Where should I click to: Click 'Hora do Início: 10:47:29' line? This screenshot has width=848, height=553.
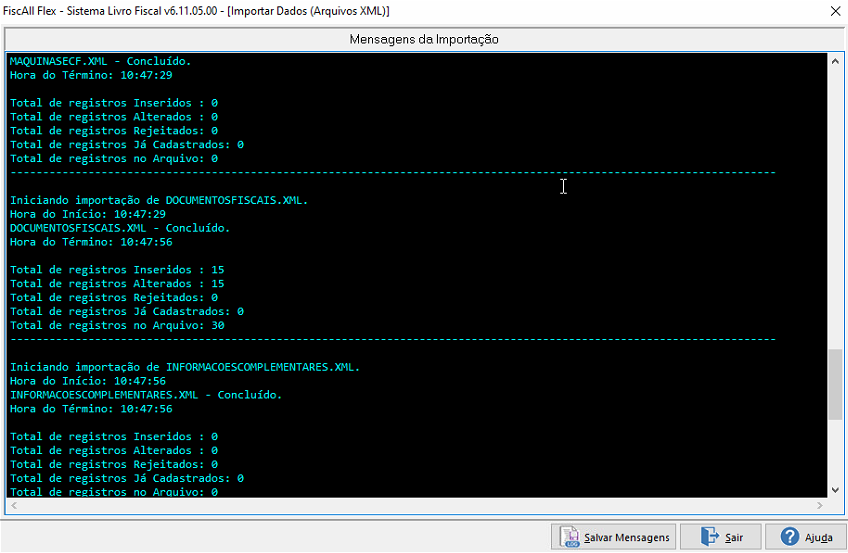[88, 214]
